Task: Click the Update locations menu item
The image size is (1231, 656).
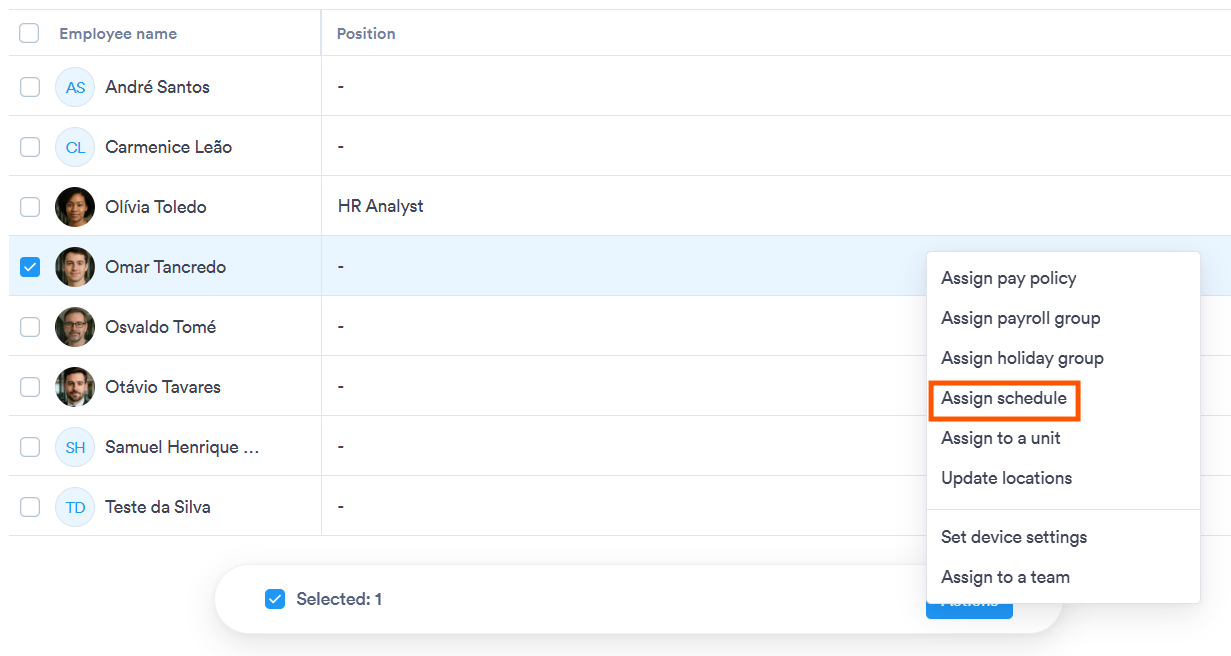Action: point(1006,478)
